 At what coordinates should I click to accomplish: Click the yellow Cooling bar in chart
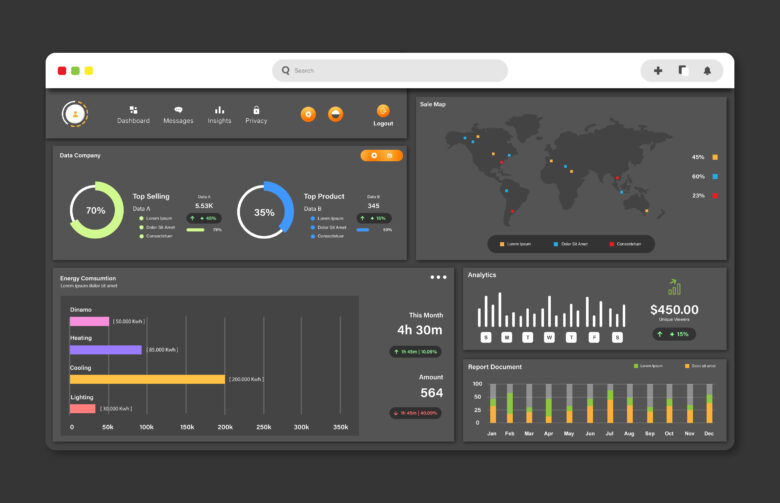(x=147, y=379)
